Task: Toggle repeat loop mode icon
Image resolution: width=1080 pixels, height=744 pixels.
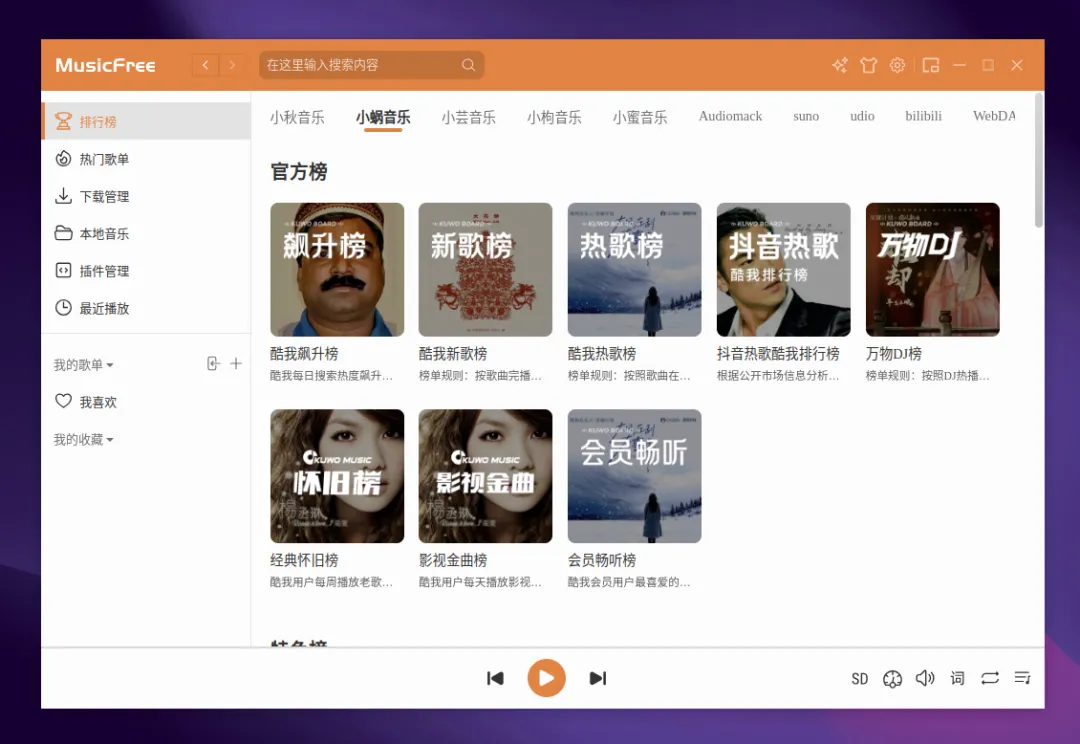Action: 990,679
